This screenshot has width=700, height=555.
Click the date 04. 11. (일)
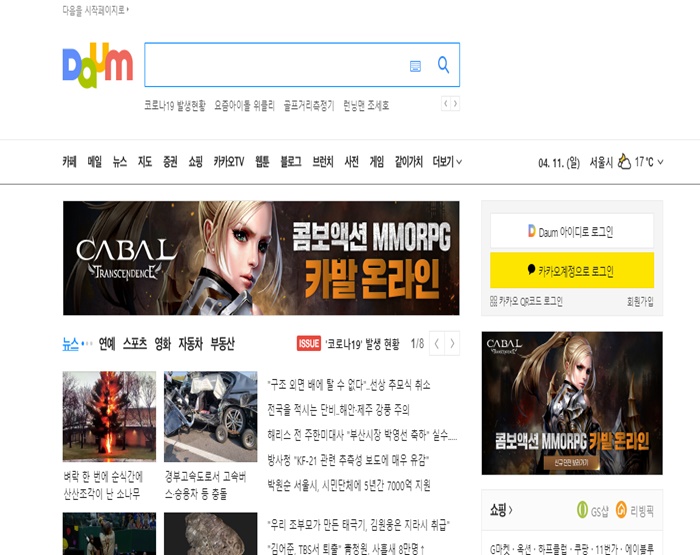click(x=559, y=163)
